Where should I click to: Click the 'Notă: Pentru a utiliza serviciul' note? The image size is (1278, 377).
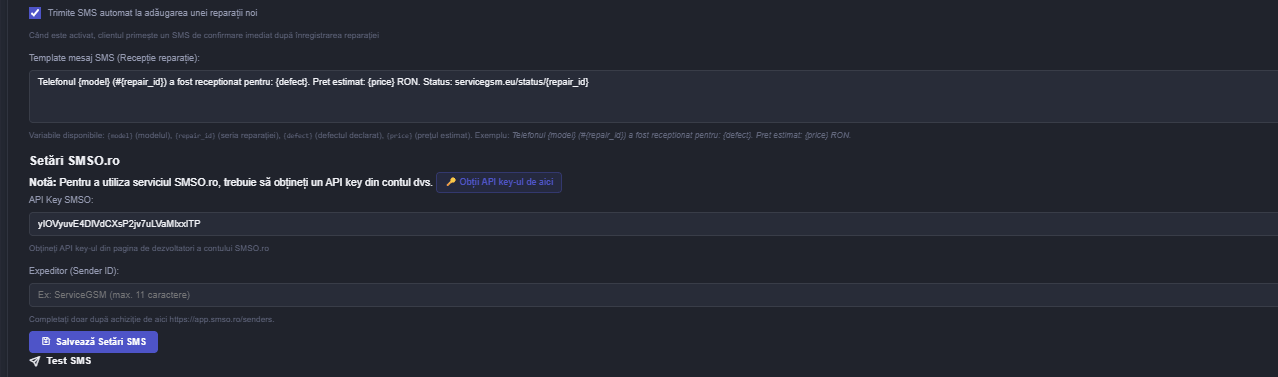[230, 182]
